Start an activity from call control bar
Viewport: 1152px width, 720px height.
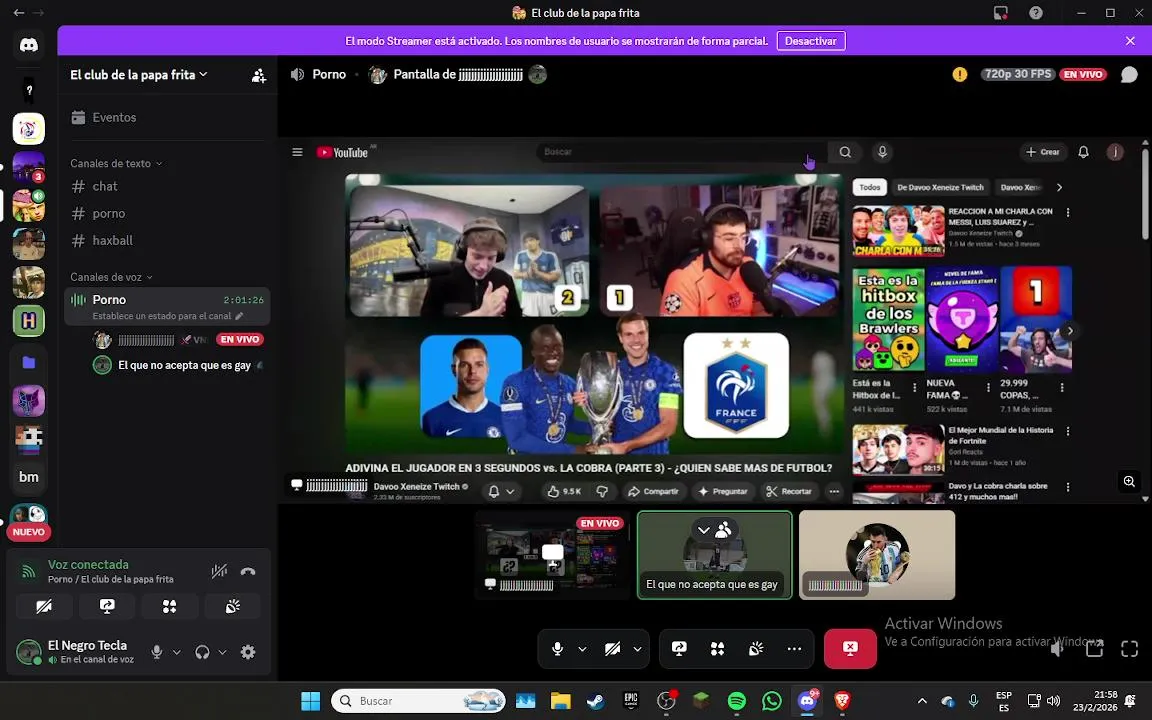[x=718, y=649]
